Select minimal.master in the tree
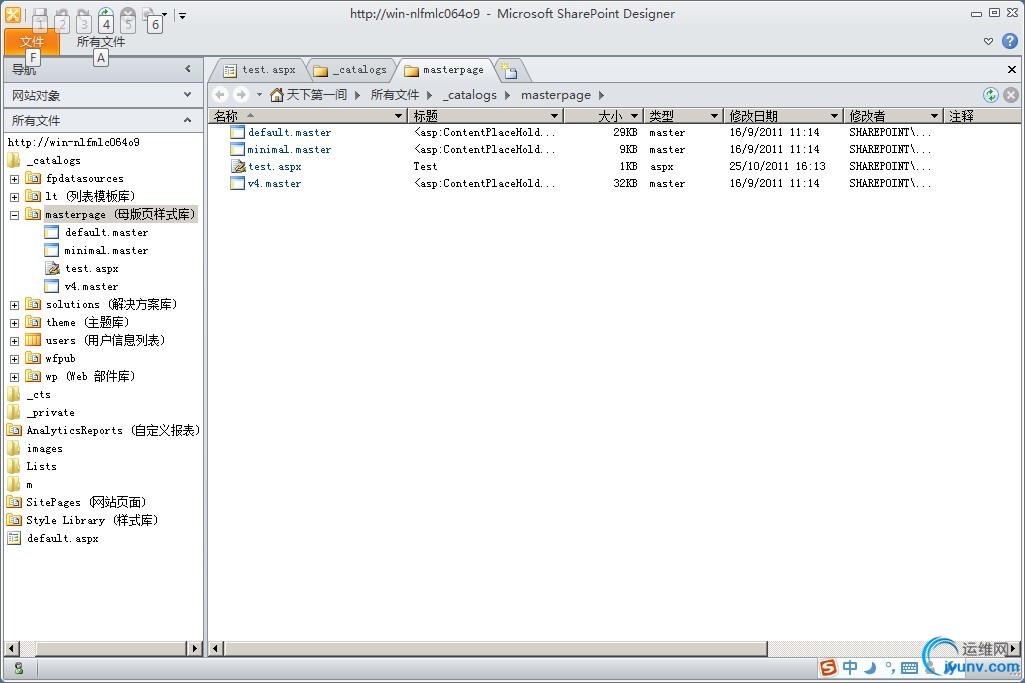Viewport: 1025px width, 683px height. click(x=106, y=250)
